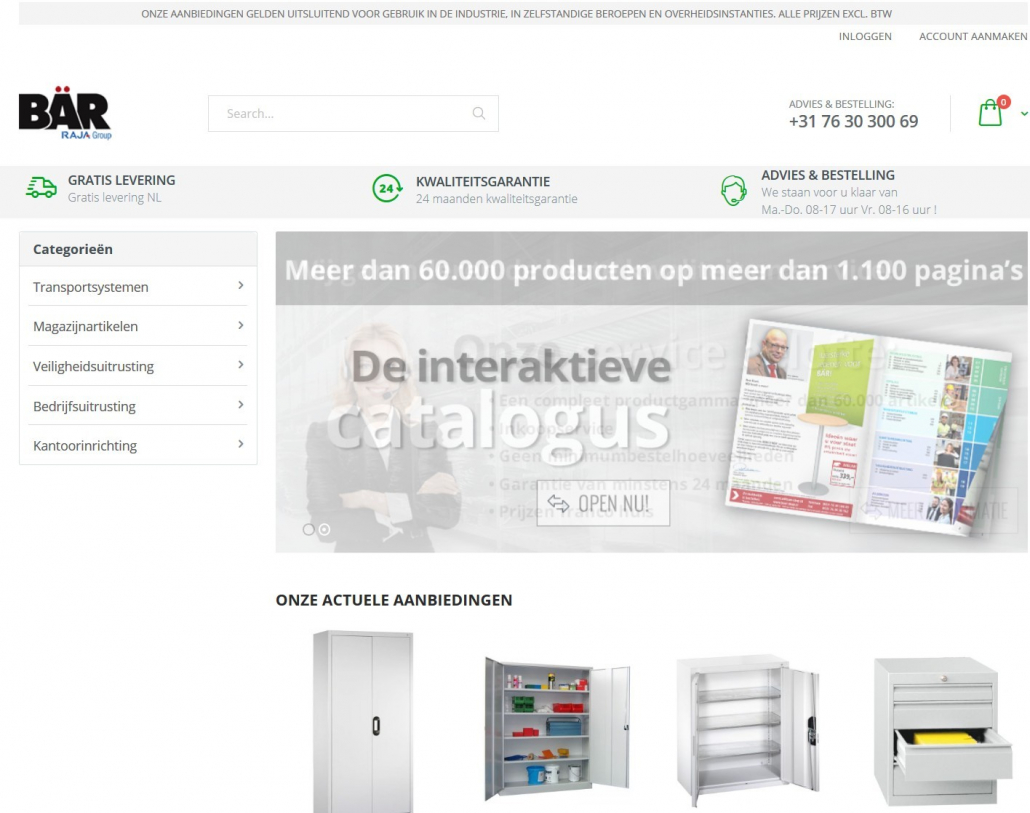Click the Account Aanmaken link
Screen dimensions: 1030x813
[973, 36]
